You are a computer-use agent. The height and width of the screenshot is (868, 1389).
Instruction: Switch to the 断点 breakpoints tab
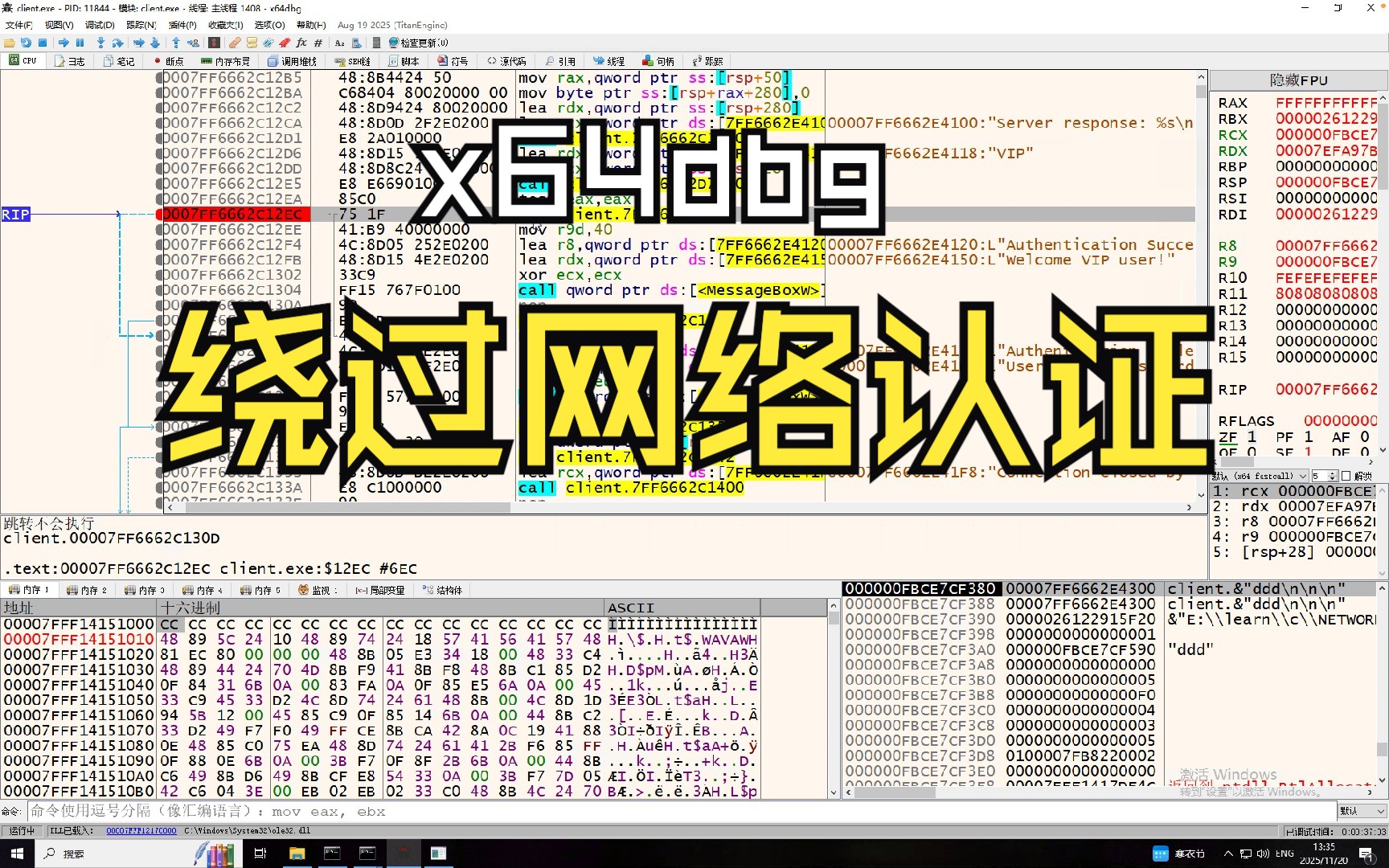pos(169,61)
